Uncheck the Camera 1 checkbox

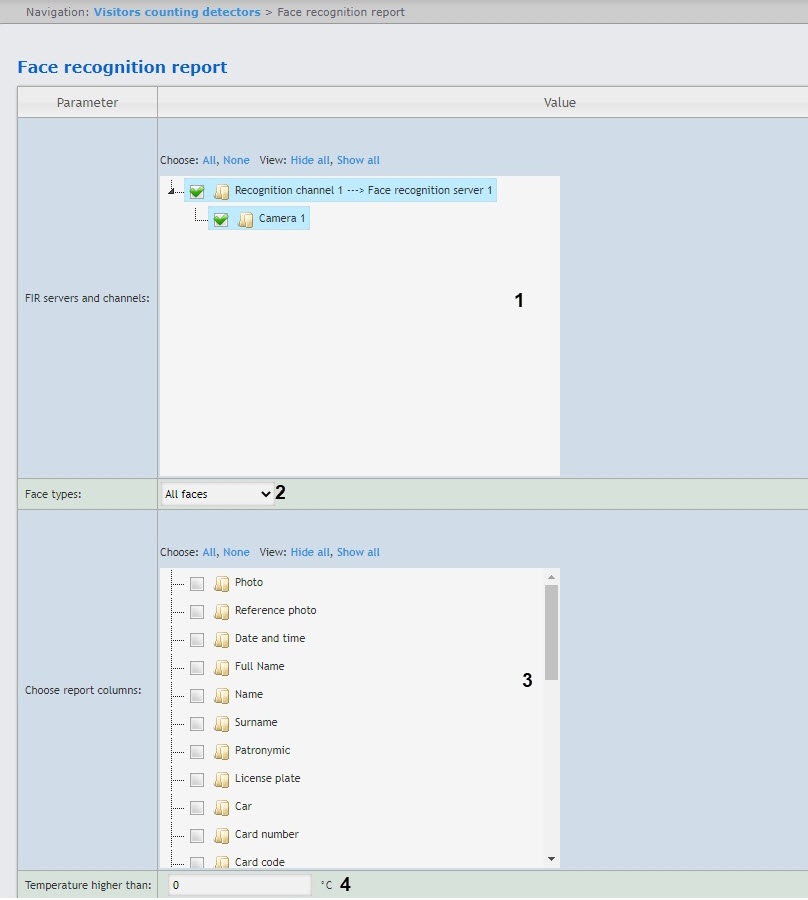coord(221,219)
